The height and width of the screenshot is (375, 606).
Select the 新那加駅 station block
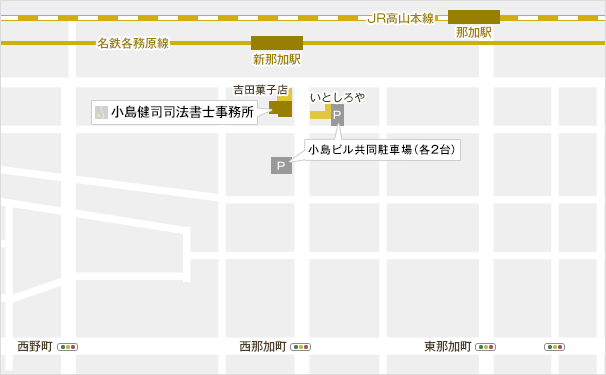[277, 43]
